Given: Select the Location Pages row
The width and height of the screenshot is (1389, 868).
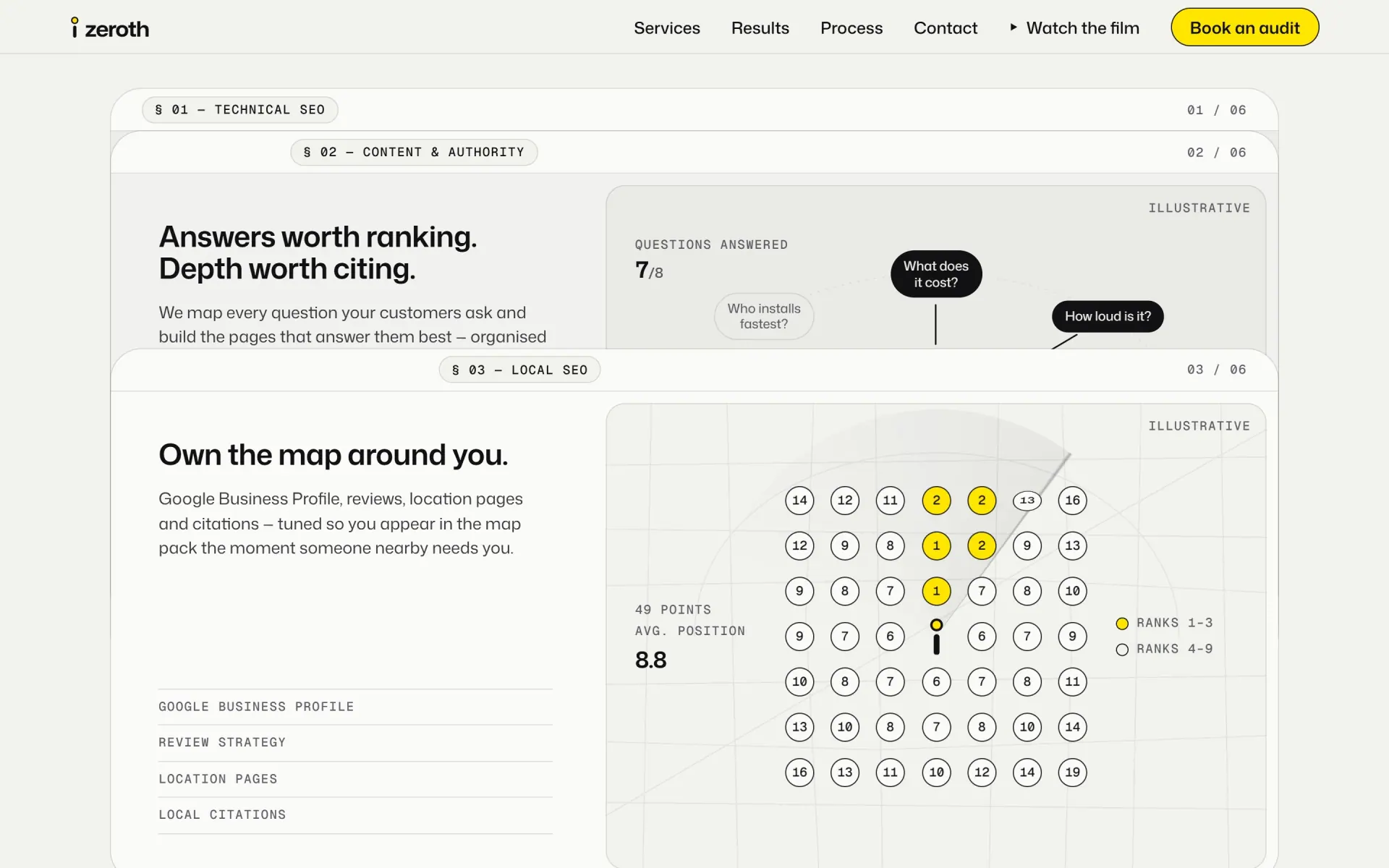Looking at the screenshot, I should (355, 779).
